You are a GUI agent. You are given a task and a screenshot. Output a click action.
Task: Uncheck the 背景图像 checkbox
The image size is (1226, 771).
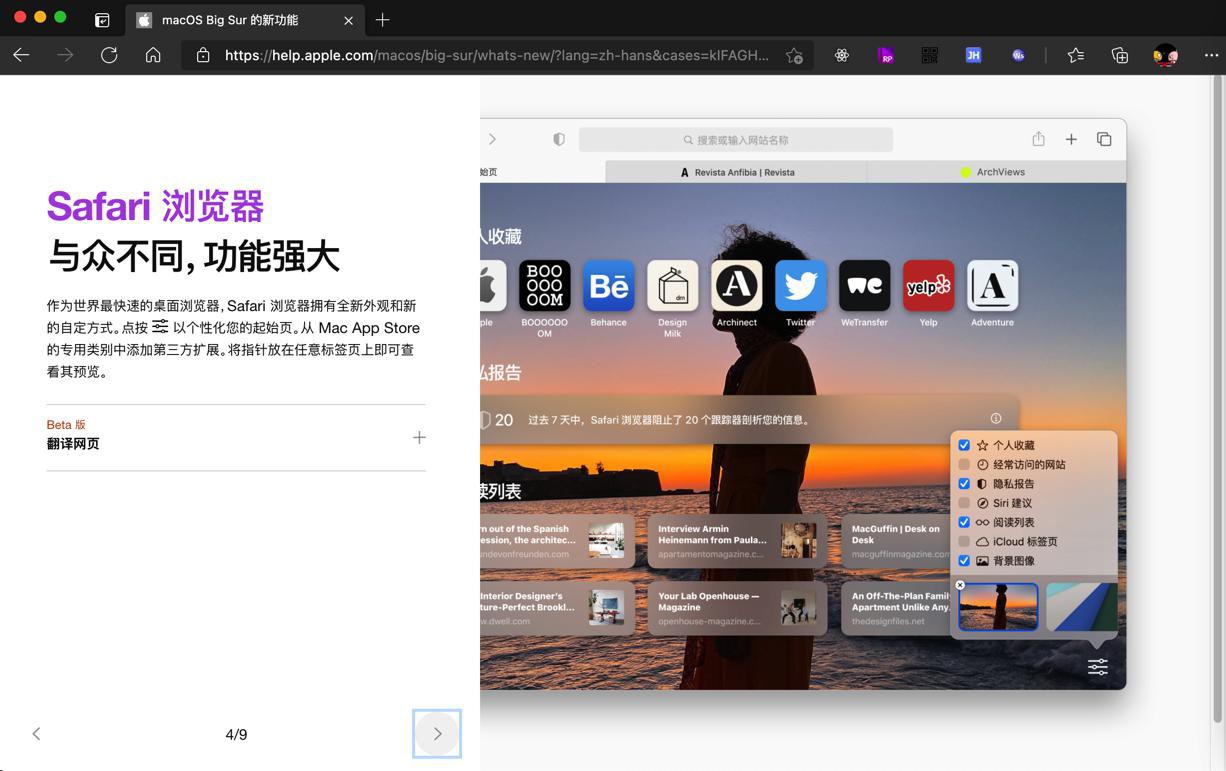(964, 561)
